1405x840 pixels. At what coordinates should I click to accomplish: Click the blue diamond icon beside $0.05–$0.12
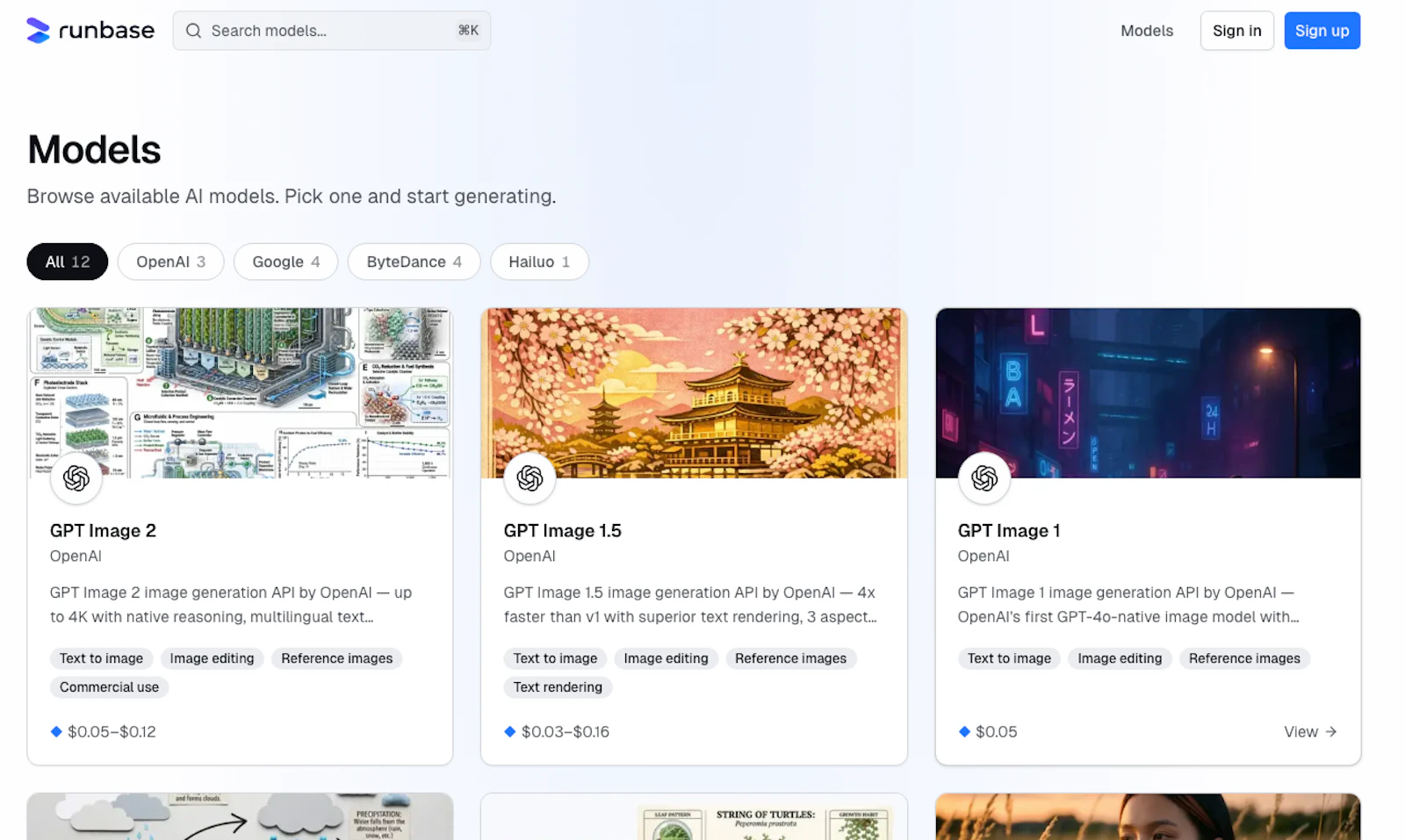[x=56, y=731]
